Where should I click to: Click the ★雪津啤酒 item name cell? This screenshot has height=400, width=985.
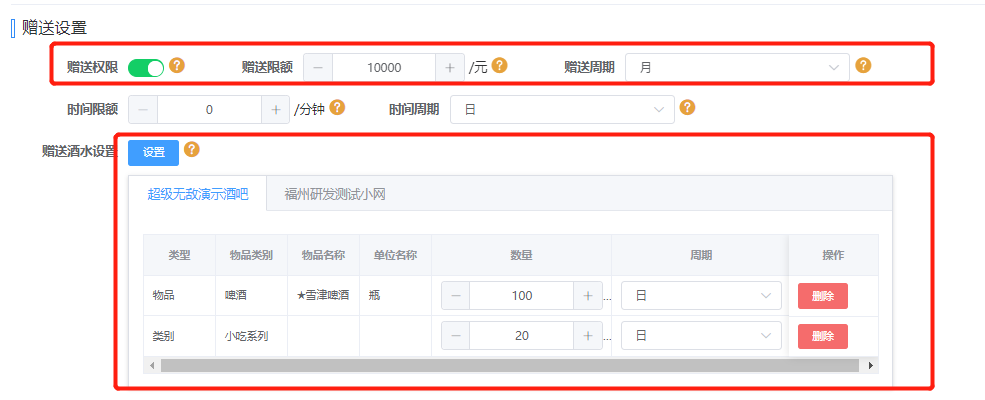click(x=323, y=296)
